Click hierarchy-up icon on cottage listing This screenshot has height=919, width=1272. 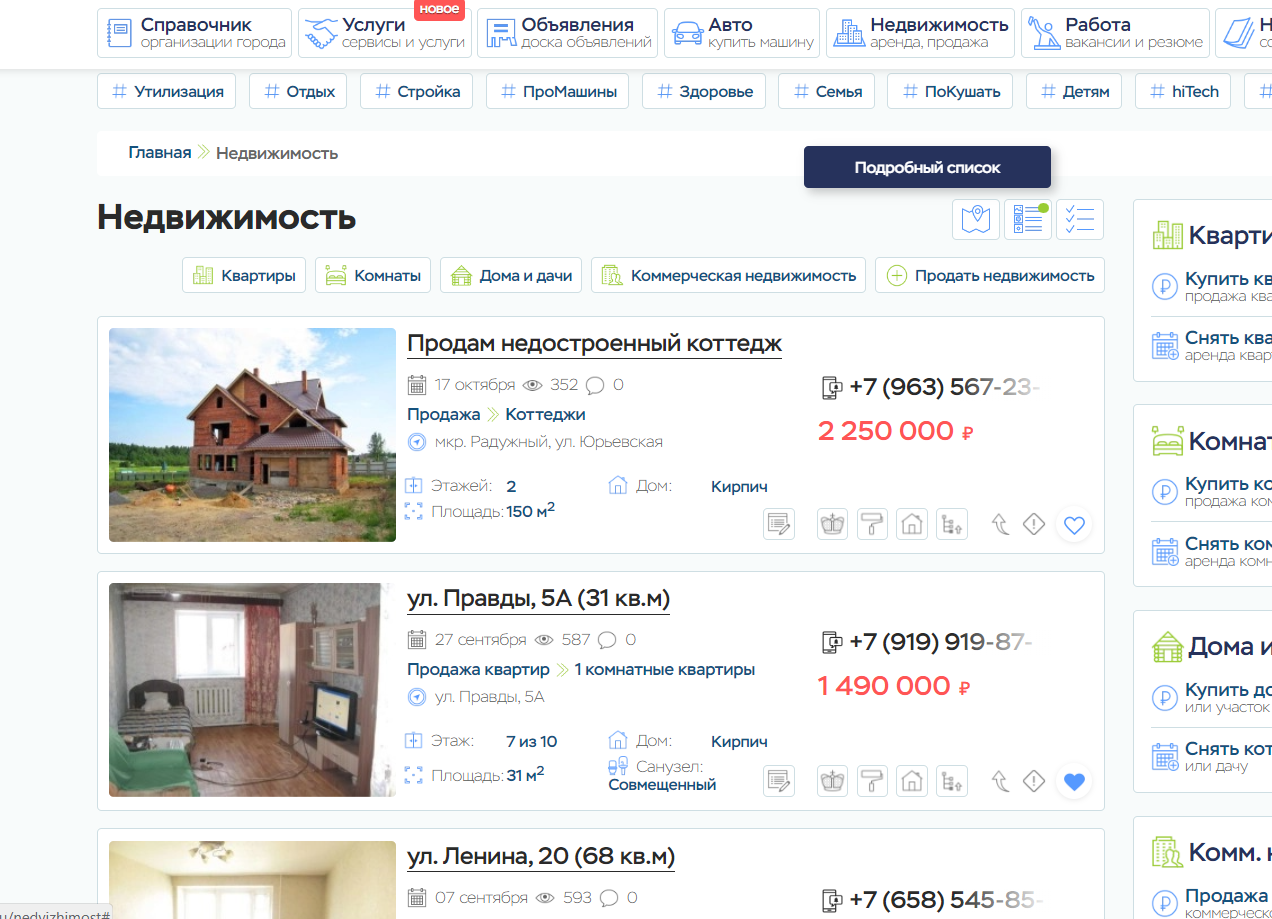click(952, 523)
